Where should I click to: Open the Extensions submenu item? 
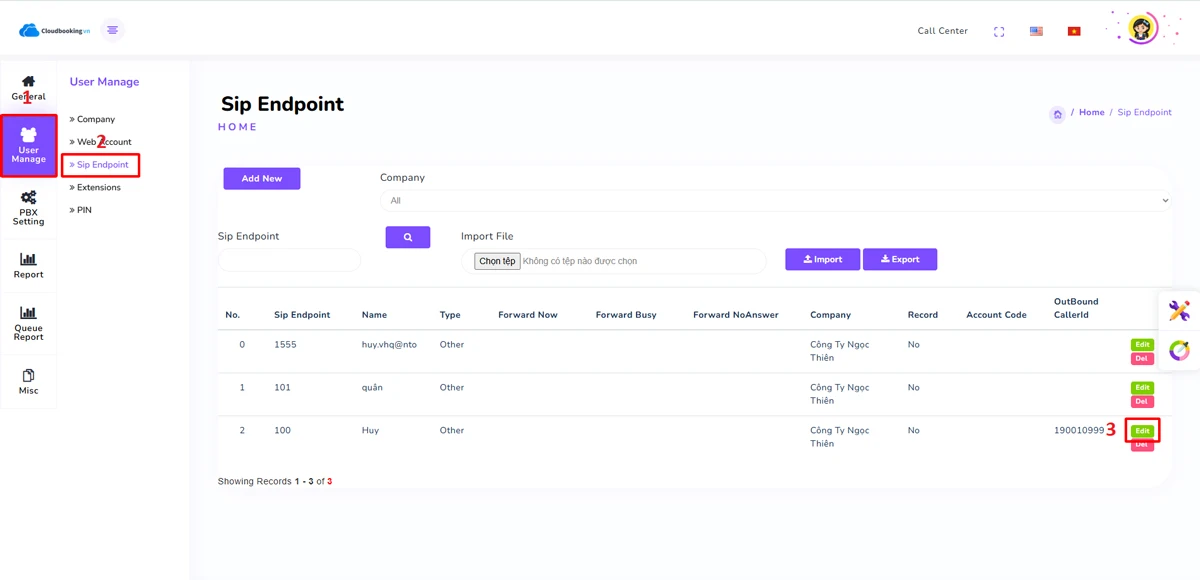(x=98, y=187)
